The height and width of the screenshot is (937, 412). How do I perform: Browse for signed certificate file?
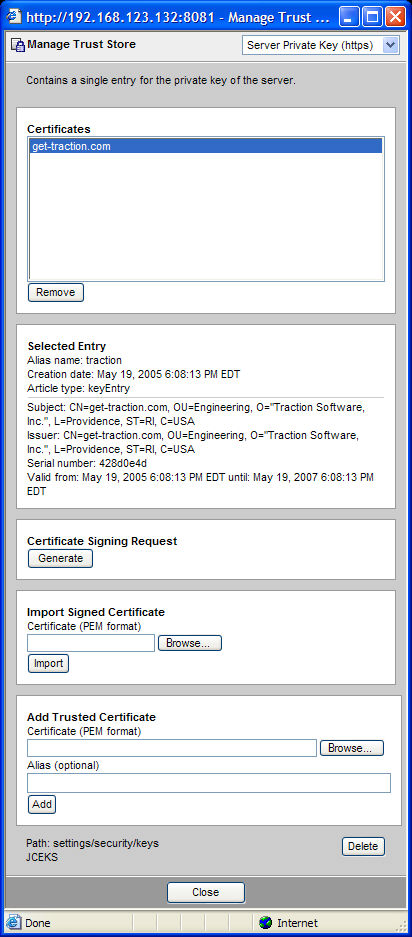(x=190, y=643)
